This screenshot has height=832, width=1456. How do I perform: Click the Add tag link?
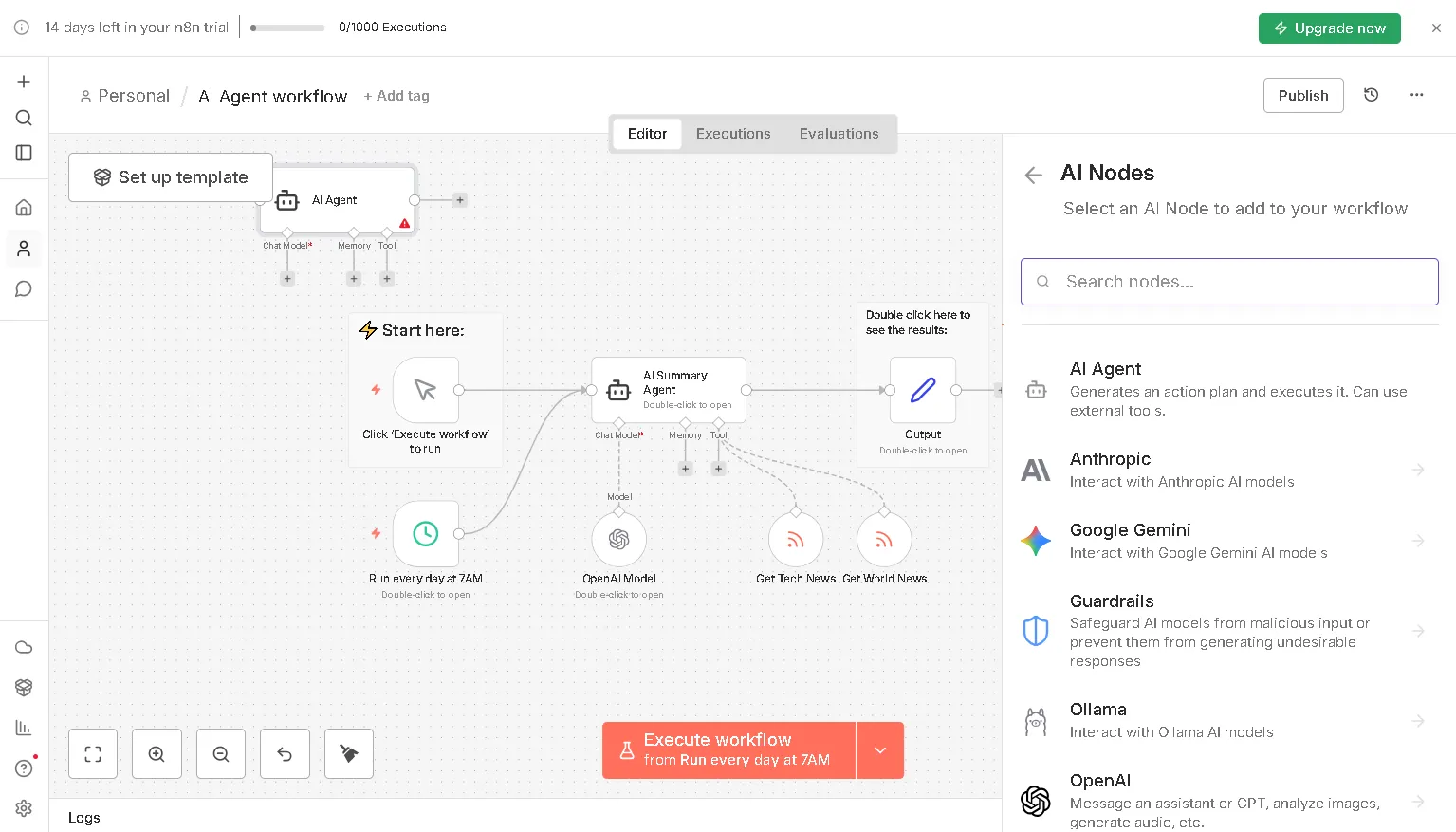coord(396,96)
